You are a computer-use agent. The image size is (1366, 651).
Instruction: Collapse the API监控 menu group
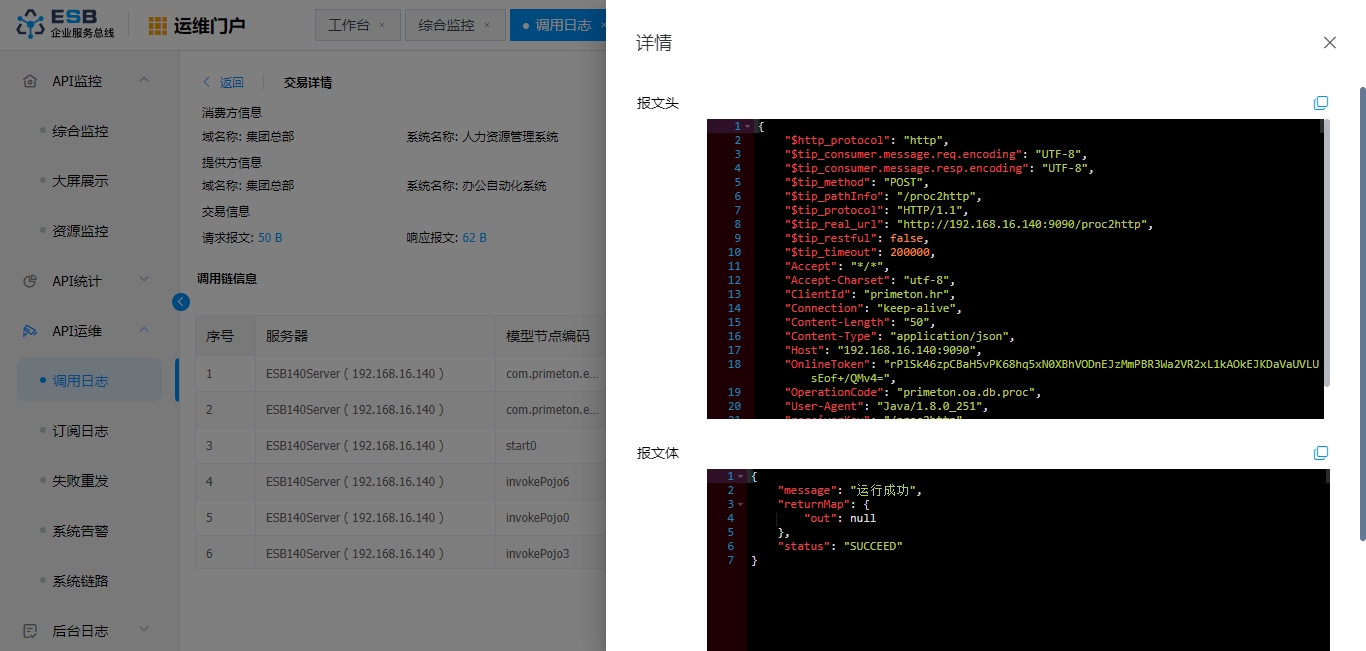click(x=144, y=80)
